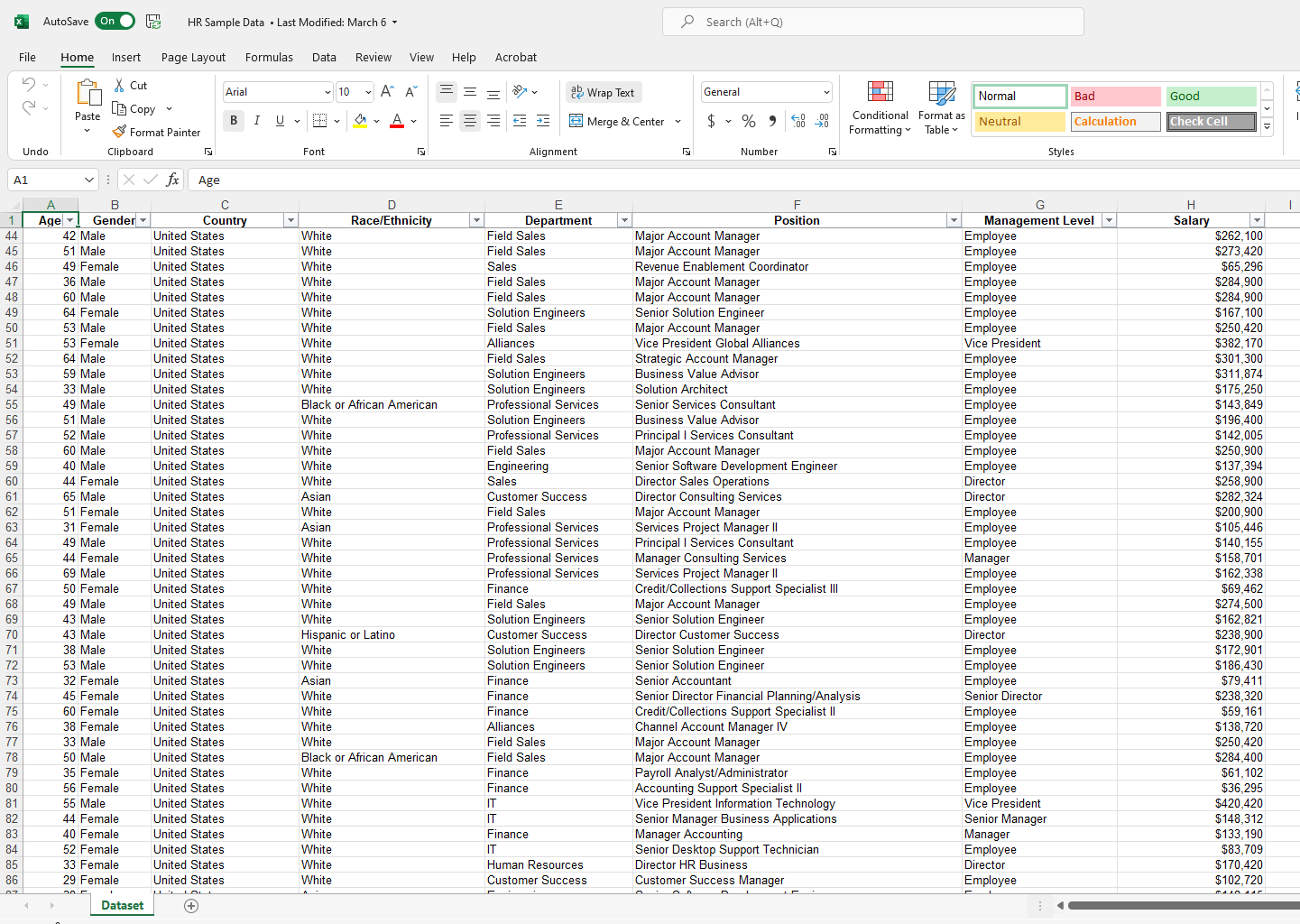Screen dimensions: 1300x924
Task: Open Format as Table gallery
Action: point(942,107)
